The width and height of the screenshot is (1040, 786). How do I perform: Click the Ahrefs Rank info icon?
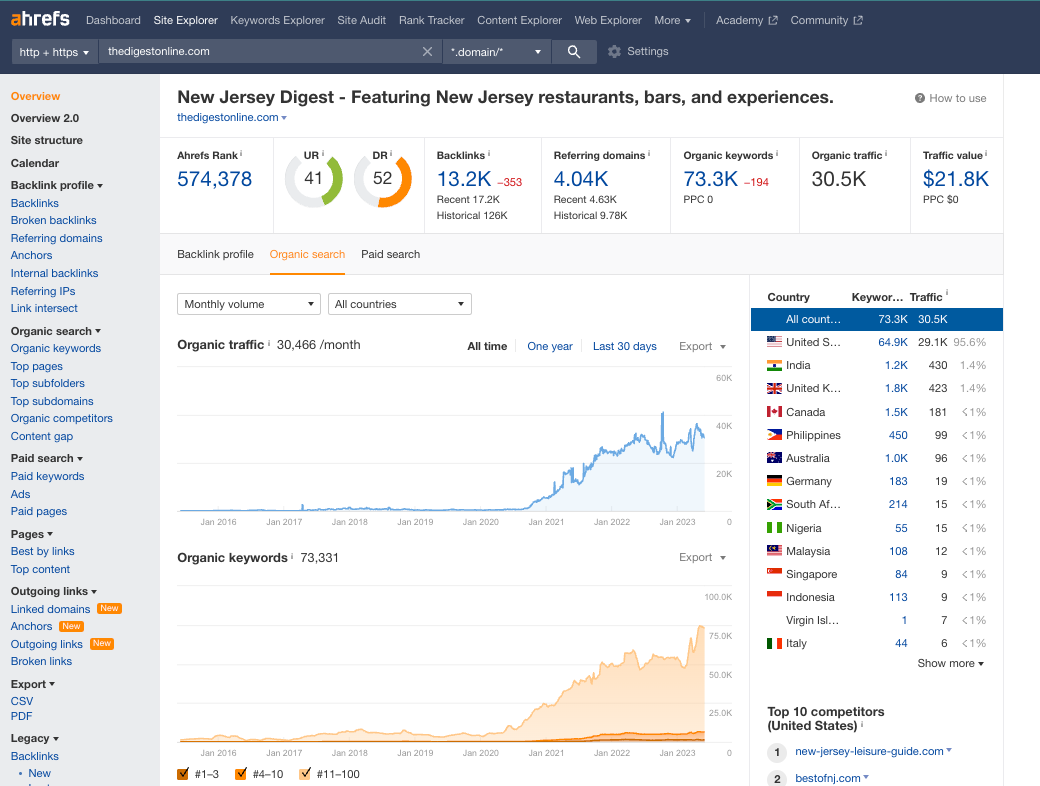241,154
